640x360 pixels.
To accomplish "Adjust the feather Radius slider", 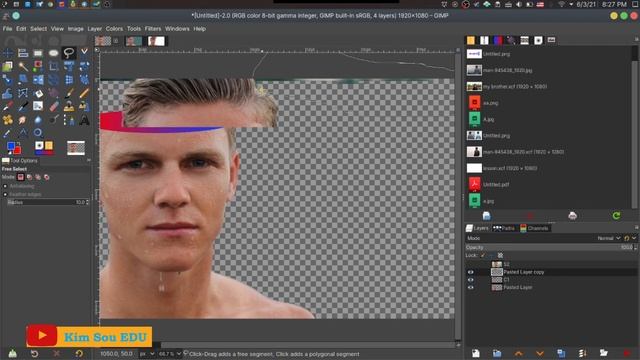I will click(x=48, y=202).
